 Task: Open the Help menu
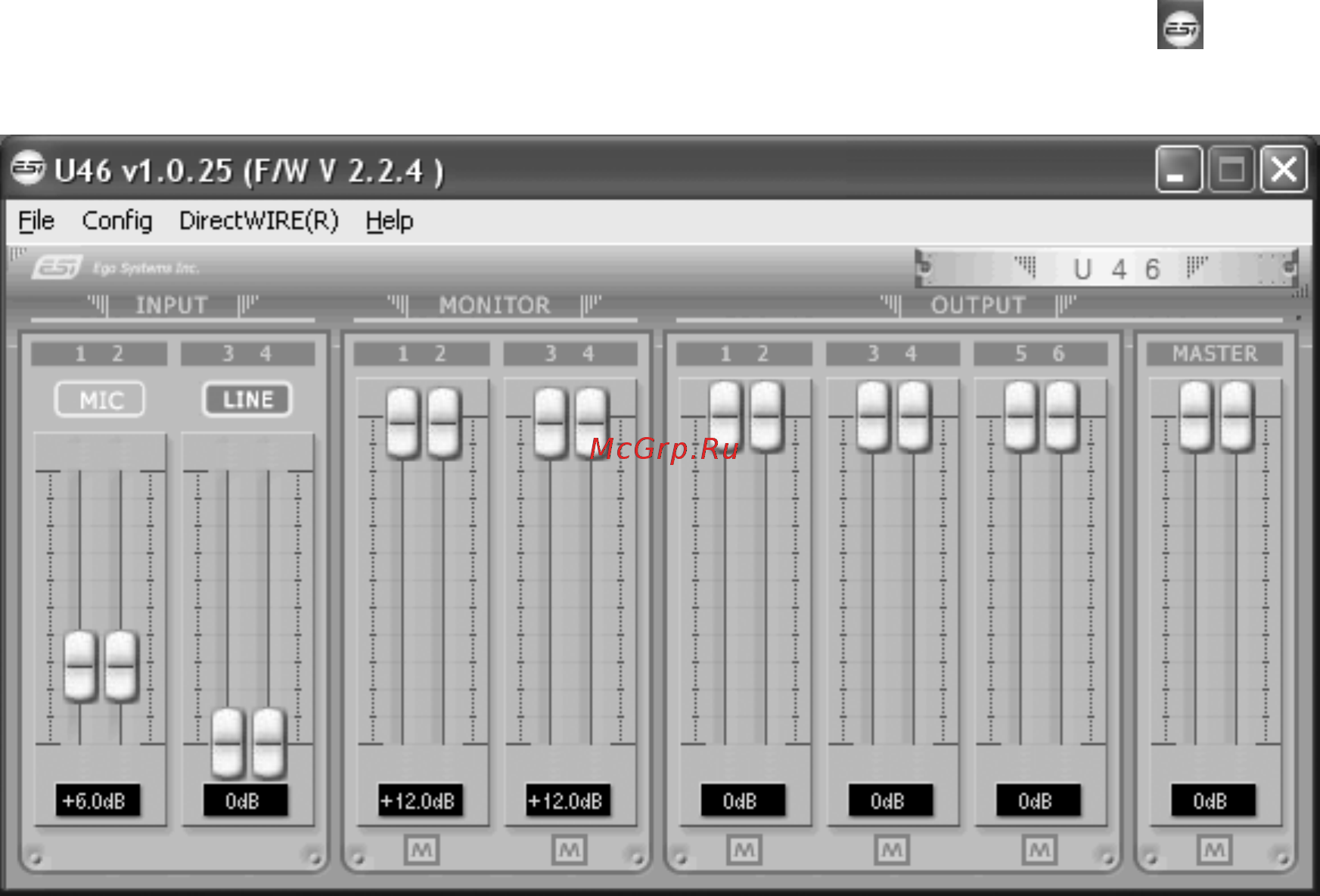[x=389, y=221]
